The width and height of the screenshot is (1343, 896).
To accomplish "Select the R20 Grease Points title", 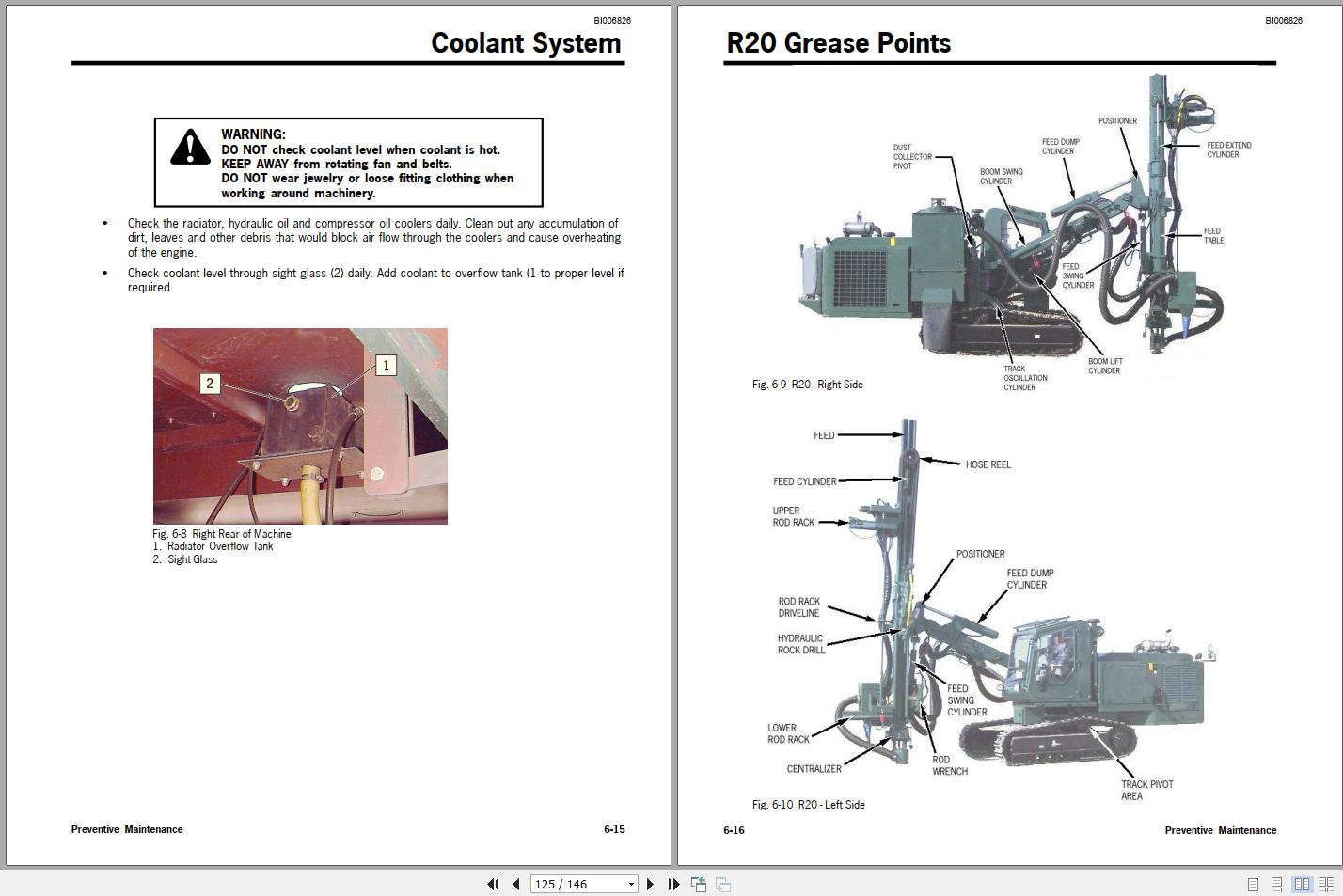I will click(x=839, y=43).
